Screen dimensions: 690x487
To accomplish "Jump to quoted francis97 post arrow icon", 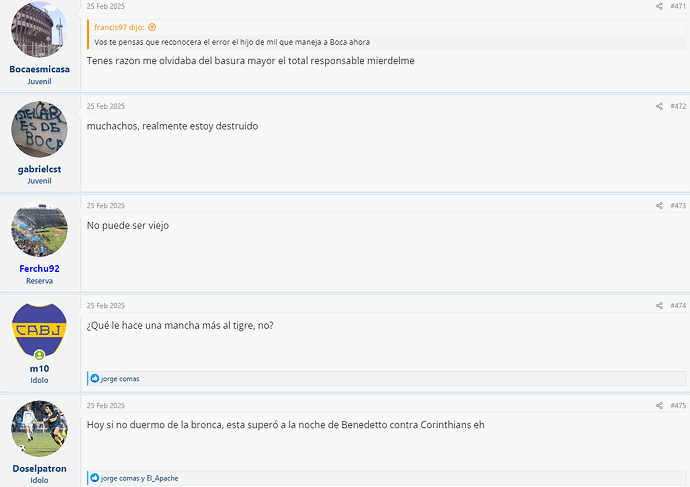I will click(x=152, y=27).
